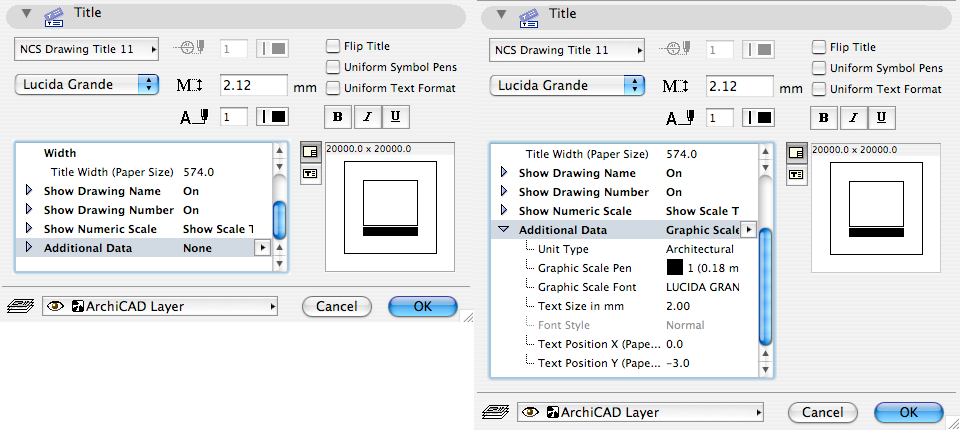Click text height icon in right dialog
Screen dimensions: 960x430
(x=676, y=87)
